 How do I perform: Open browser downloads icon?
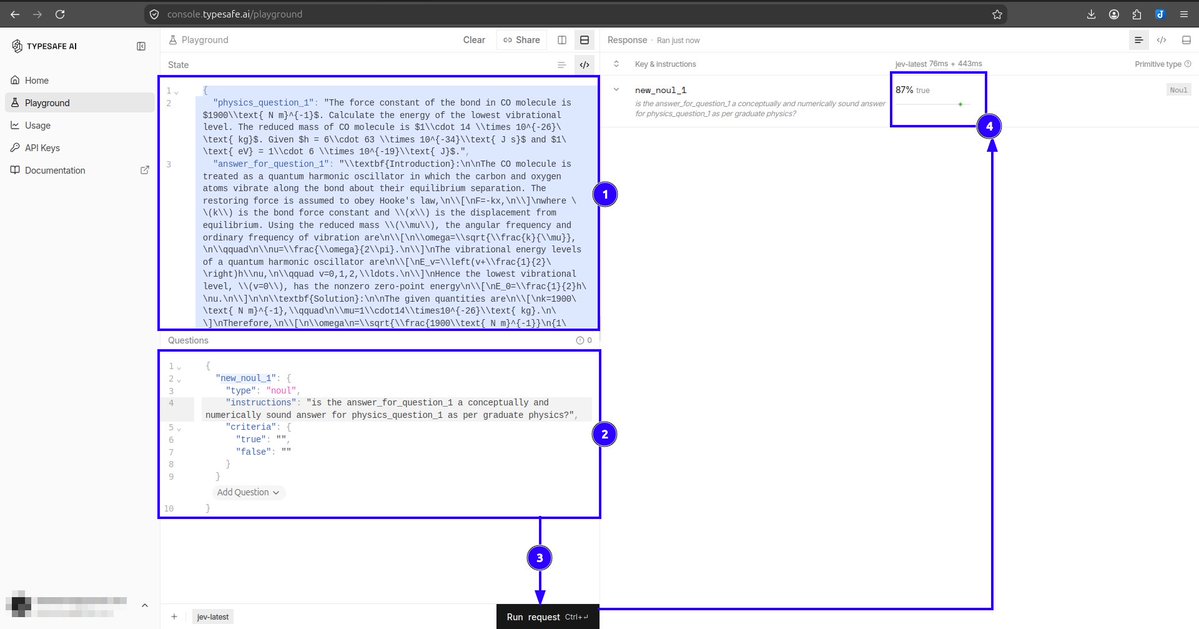click(x=1091, y=14)
